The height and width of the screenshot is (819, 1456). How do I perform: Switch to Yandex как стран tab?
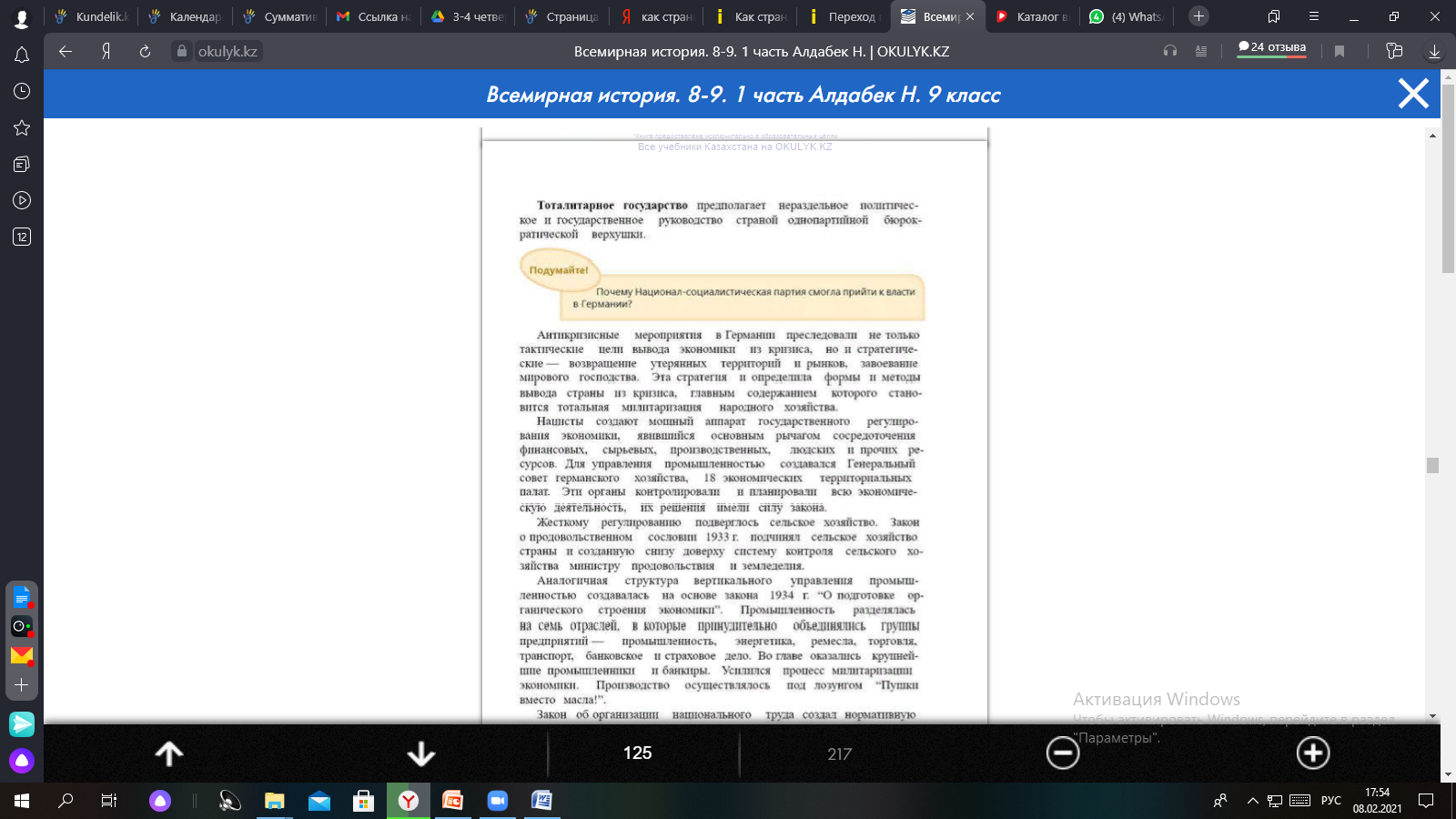(x=656, y=16)
